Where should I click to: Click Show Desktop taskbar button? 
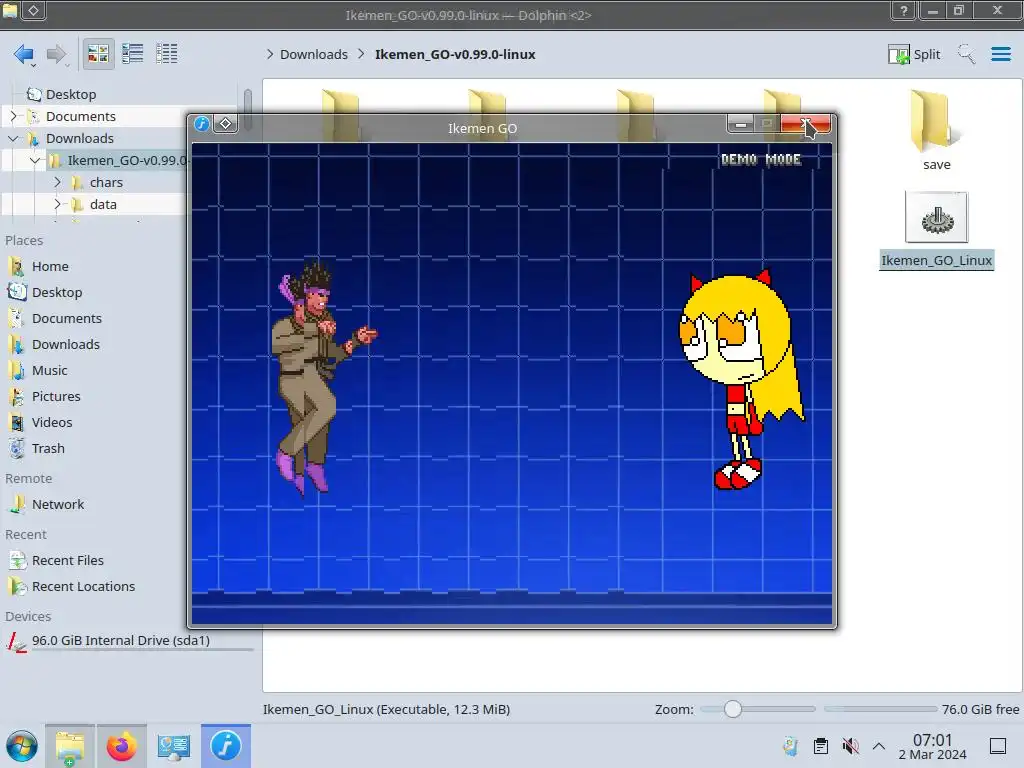(998, 746)
